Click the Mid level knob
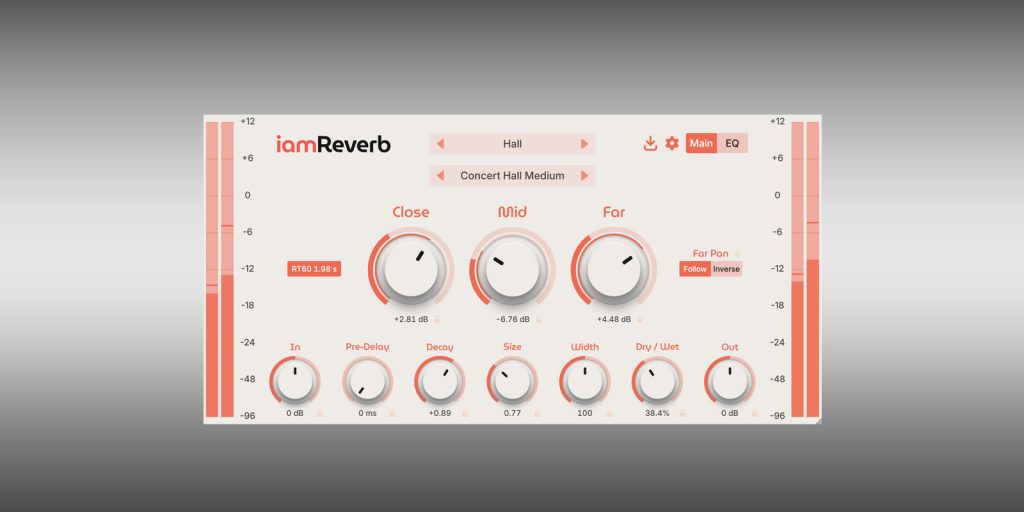1024x512 pixels. (x=513, y=269)
